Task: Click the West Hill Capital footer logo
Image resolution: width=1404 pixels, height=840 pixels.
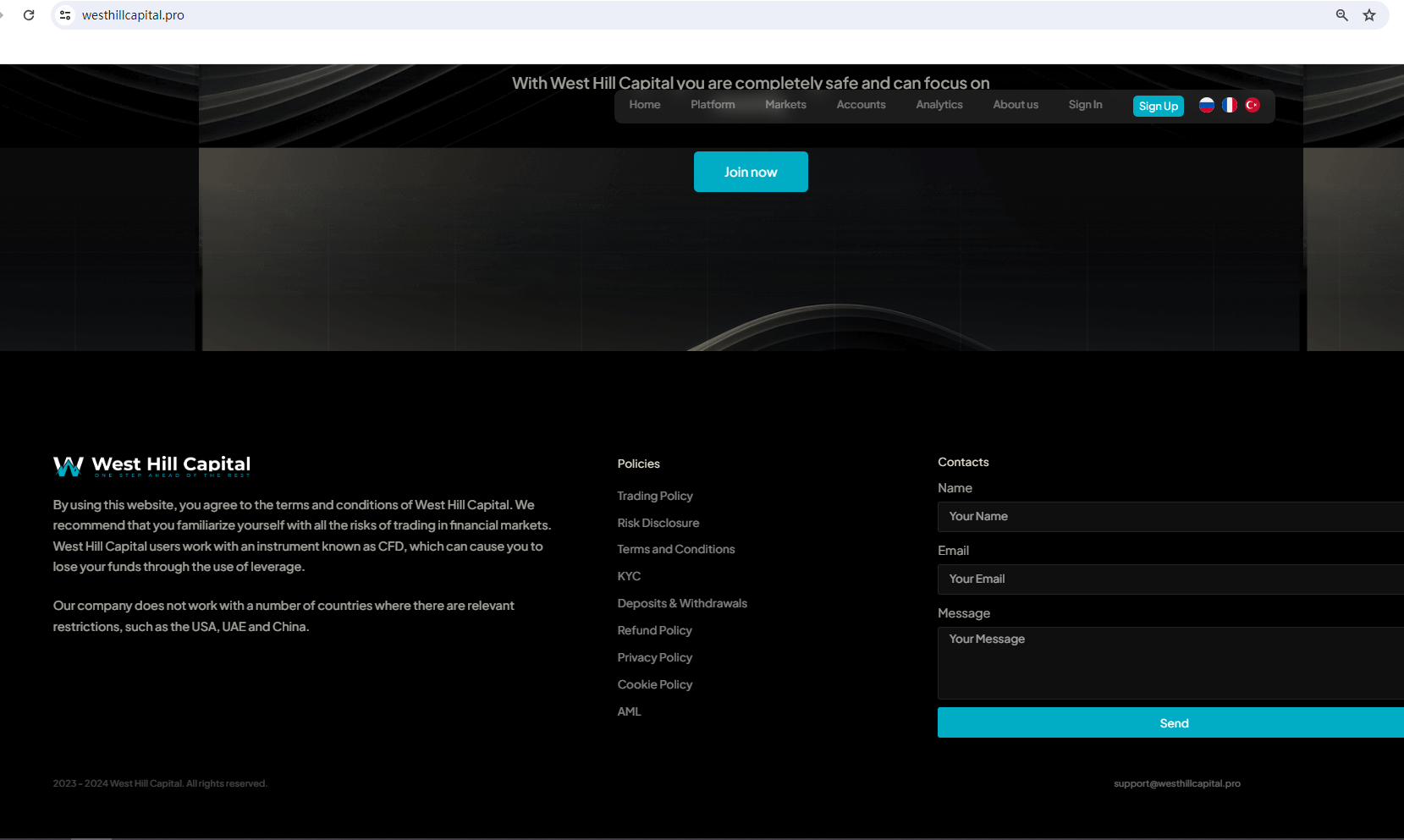Action: tap(152, 465)
